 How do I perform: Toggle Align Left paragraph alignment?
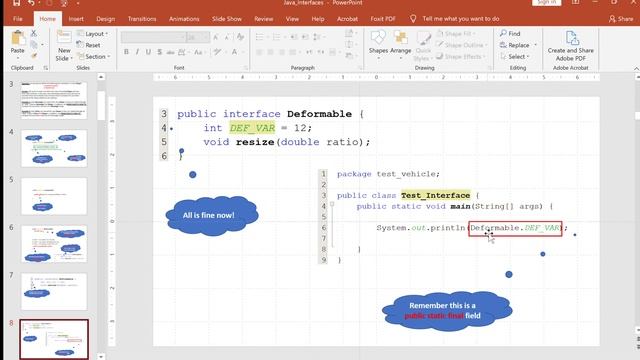pyautogui.click(x=259, y=52)
